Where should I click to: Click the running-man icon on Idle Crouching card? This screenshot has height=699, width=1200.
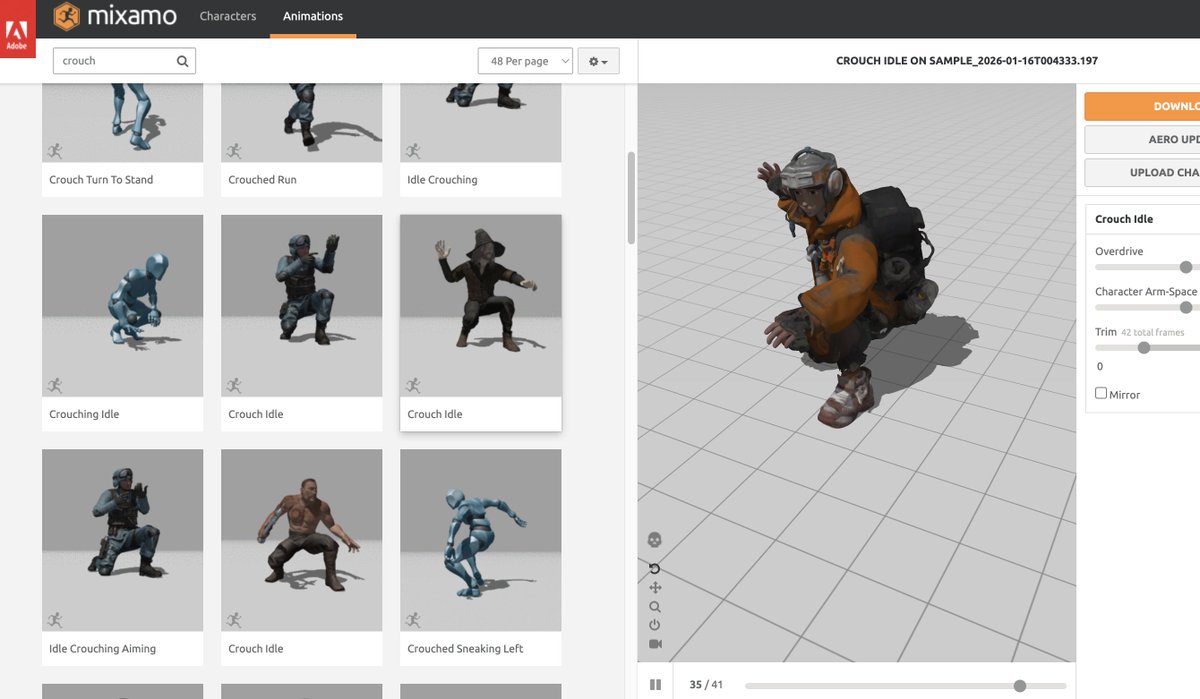coord(413,151)
